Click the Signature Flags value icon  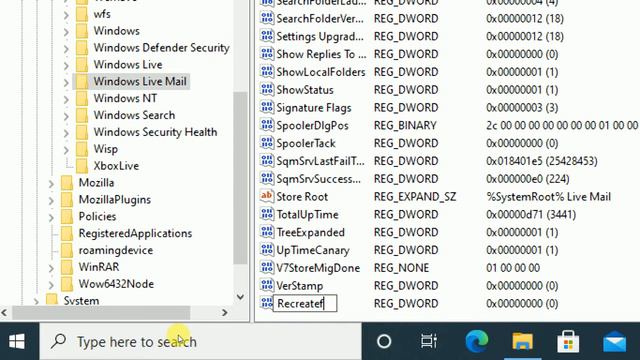click(x=267, y=107)
